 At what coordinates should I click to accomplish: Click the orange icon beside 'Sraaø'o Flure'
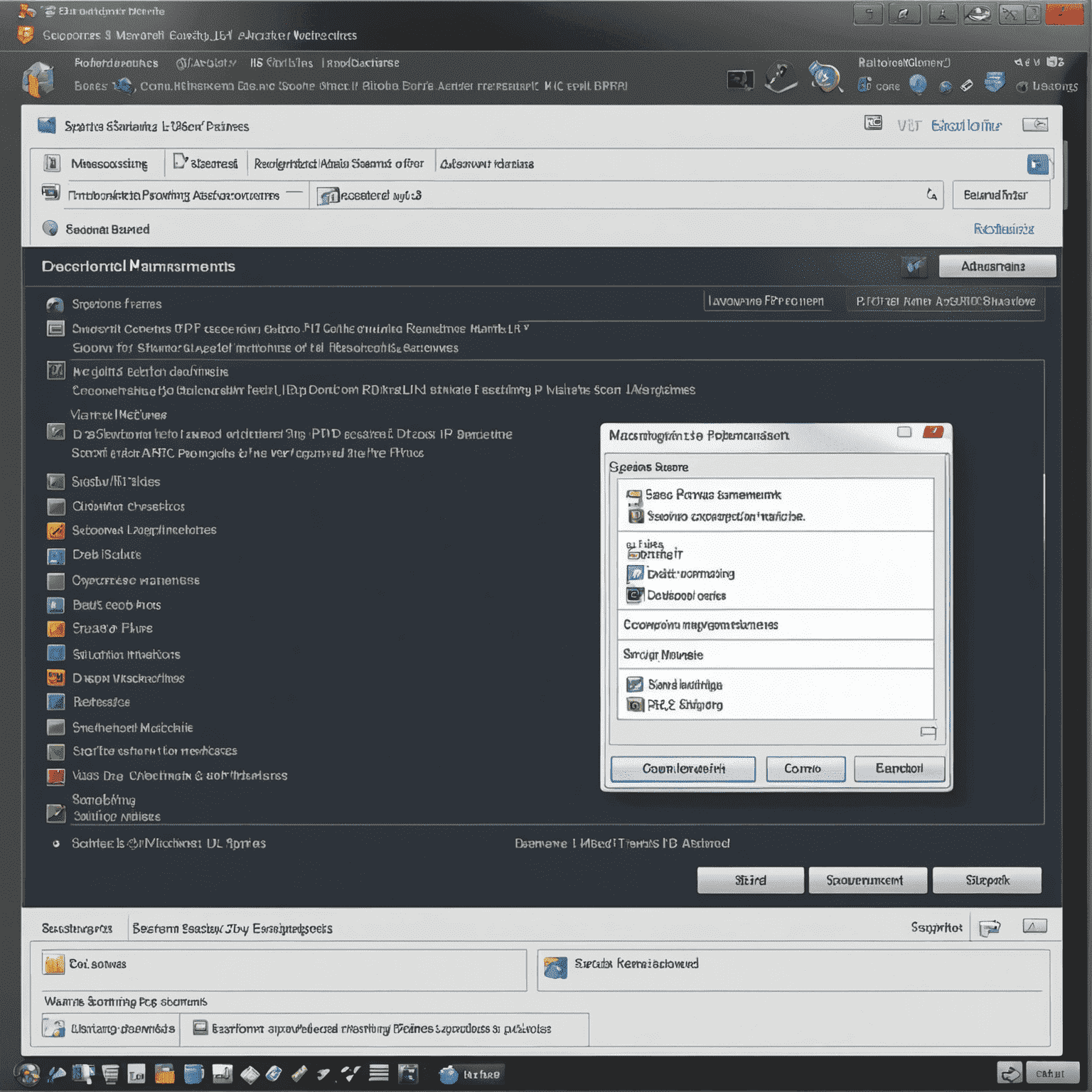[x=55, y=628]
